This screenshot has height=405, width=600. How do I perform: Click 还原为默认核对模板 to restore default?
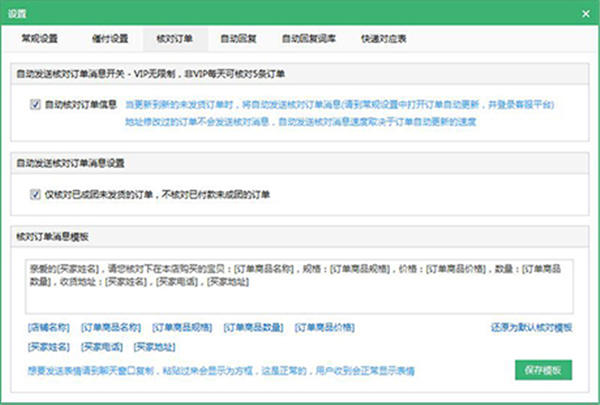pyautogui.click(x=532, y=327)
